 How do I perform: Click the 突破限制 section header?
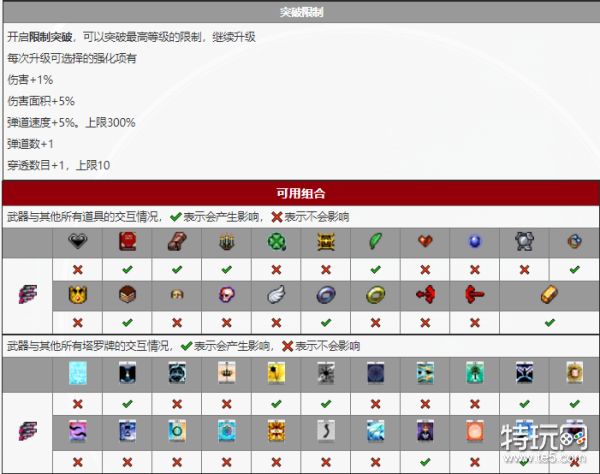click(300, 13)
